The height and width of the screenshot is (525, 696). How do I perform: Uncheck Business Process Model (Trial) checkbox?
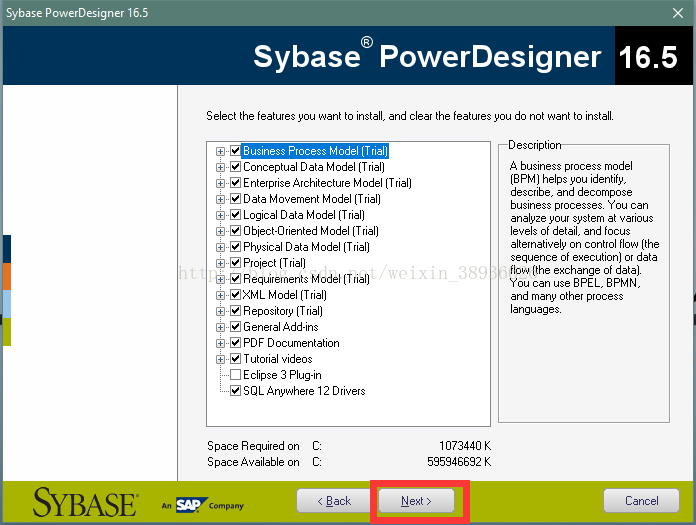click(236, 151)
